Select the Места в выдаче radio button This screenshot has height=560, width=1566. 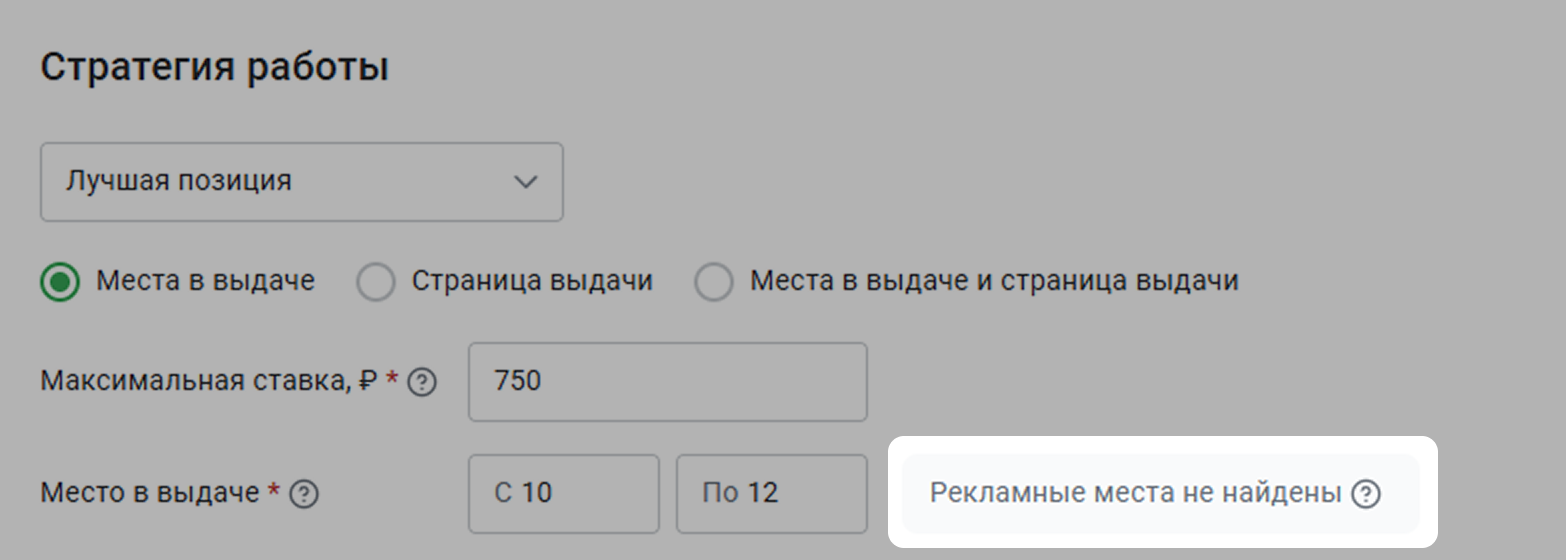[x=60, y=282]
